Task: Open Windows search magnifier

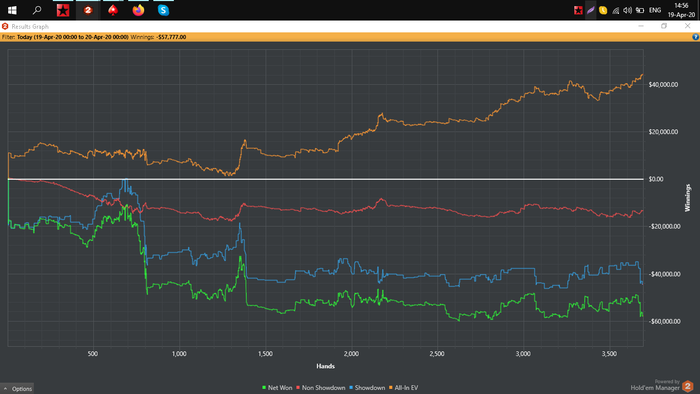Action: coord(37,10)
